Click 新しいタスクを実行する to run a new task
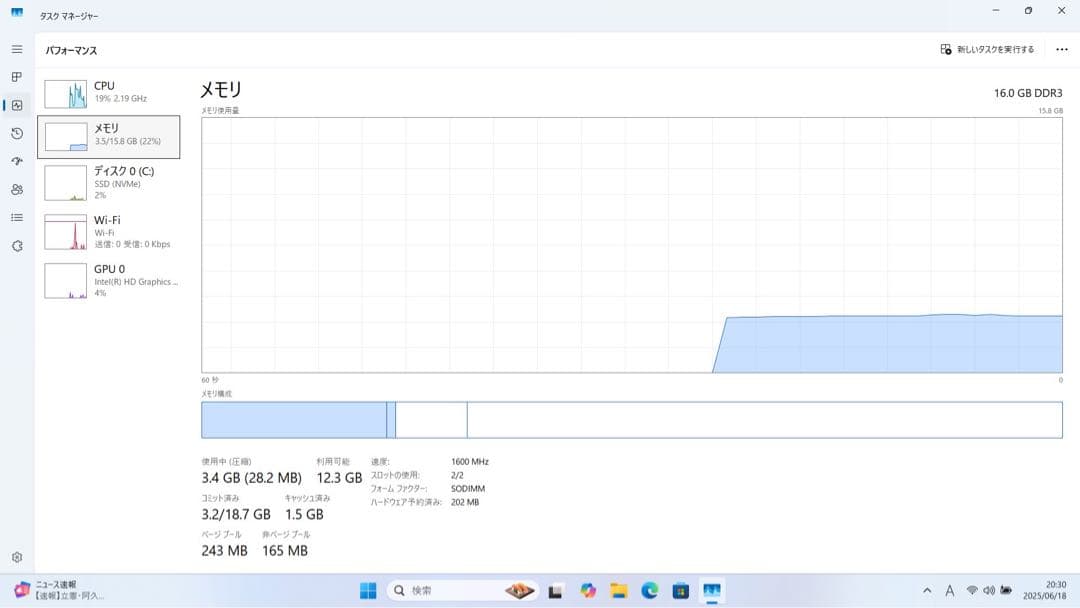The width and height of the screenshot is (1080, 608). click(989, 48)
